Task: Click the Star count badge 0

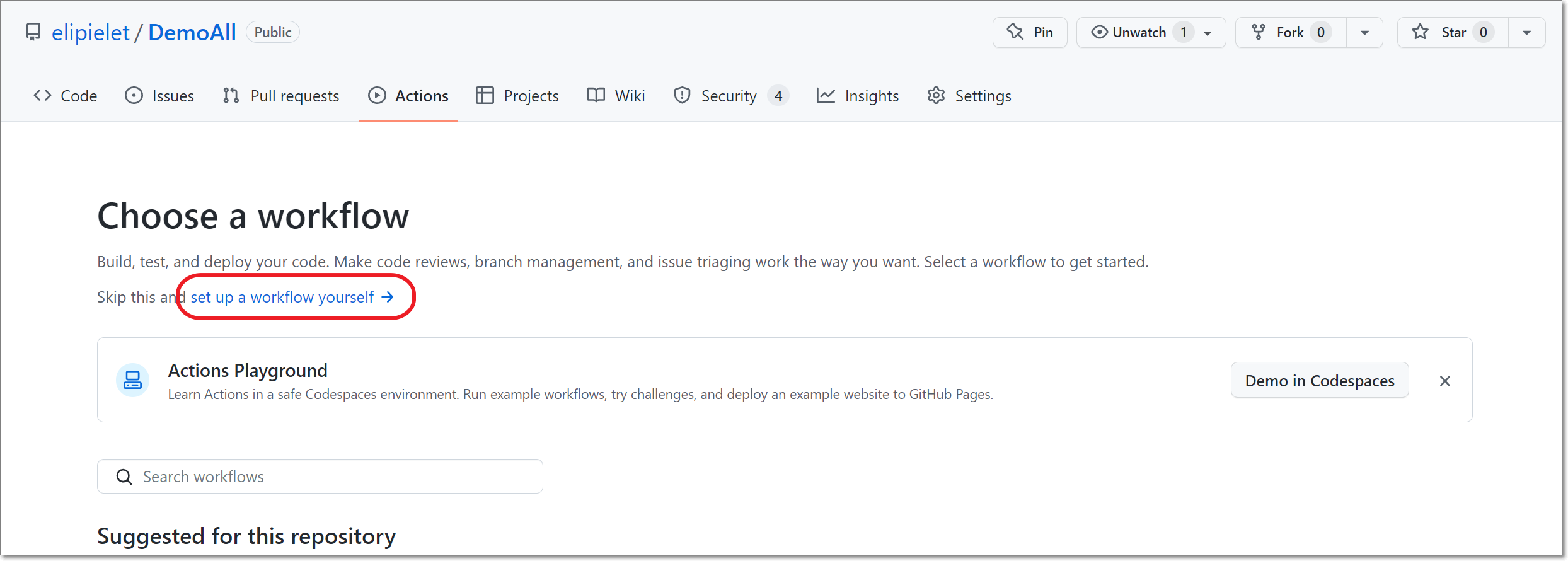Action: click(x=1484, y=32)
